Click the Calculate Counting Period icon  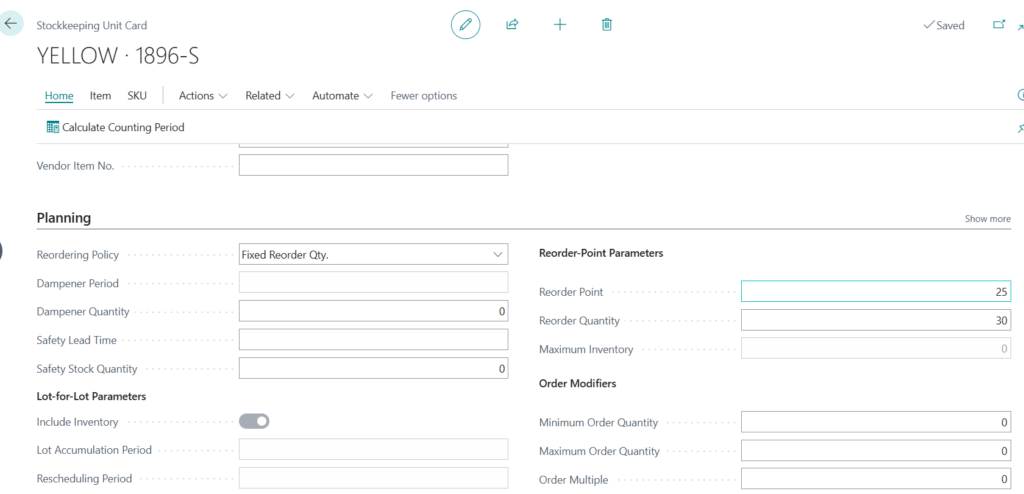[x=53, y=127]
